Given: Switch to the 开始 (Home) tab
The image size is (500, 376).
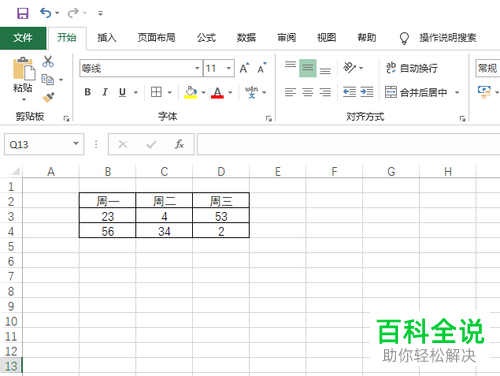Looking at the screenshot, I should click(67, 38).
